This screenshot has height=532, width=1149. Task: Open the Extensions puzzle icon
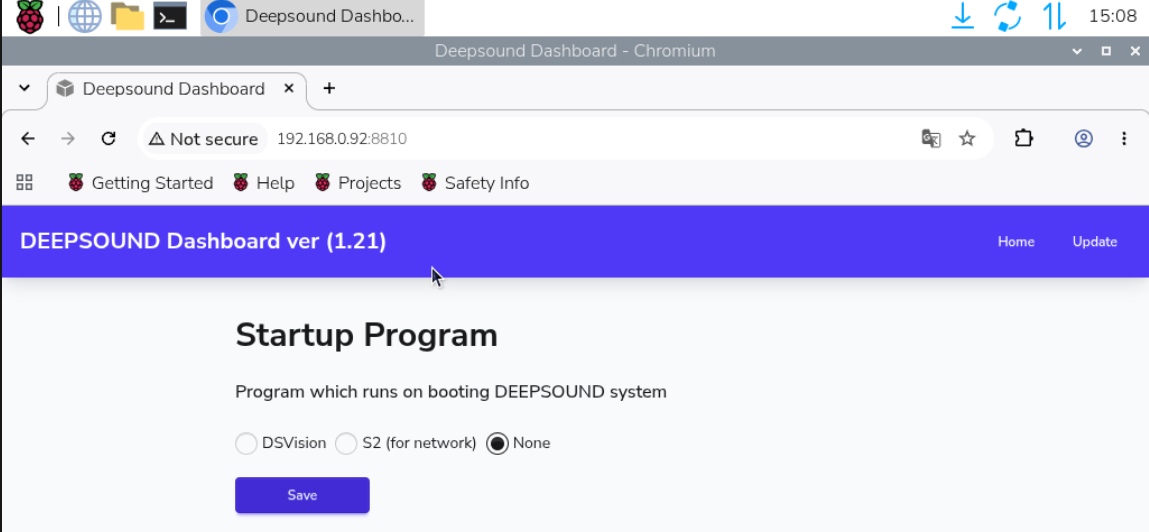coord(1024,138)
